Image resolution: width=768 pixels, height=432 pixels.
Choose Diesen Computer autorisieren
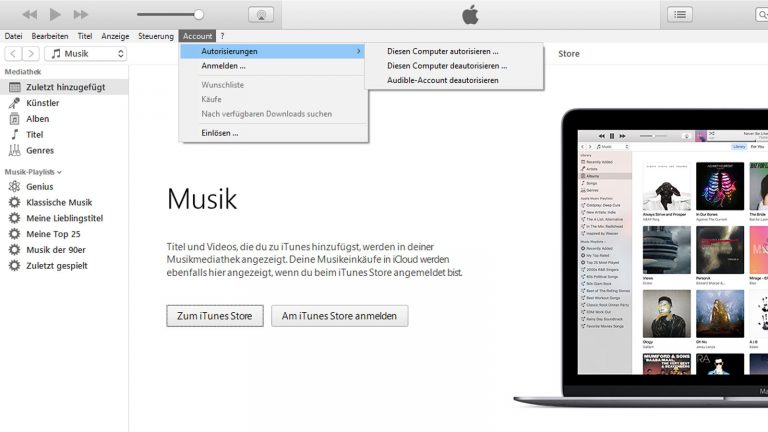click(442, 51)
